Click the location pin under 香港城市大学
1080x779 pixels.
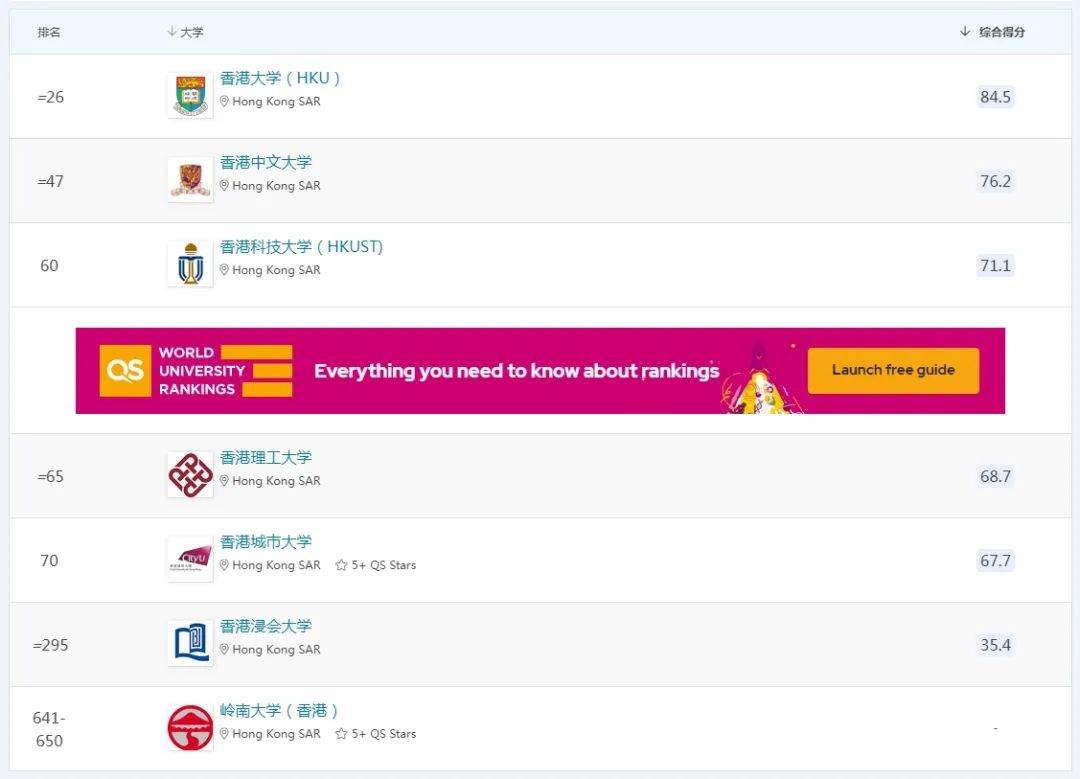(224, 565)
